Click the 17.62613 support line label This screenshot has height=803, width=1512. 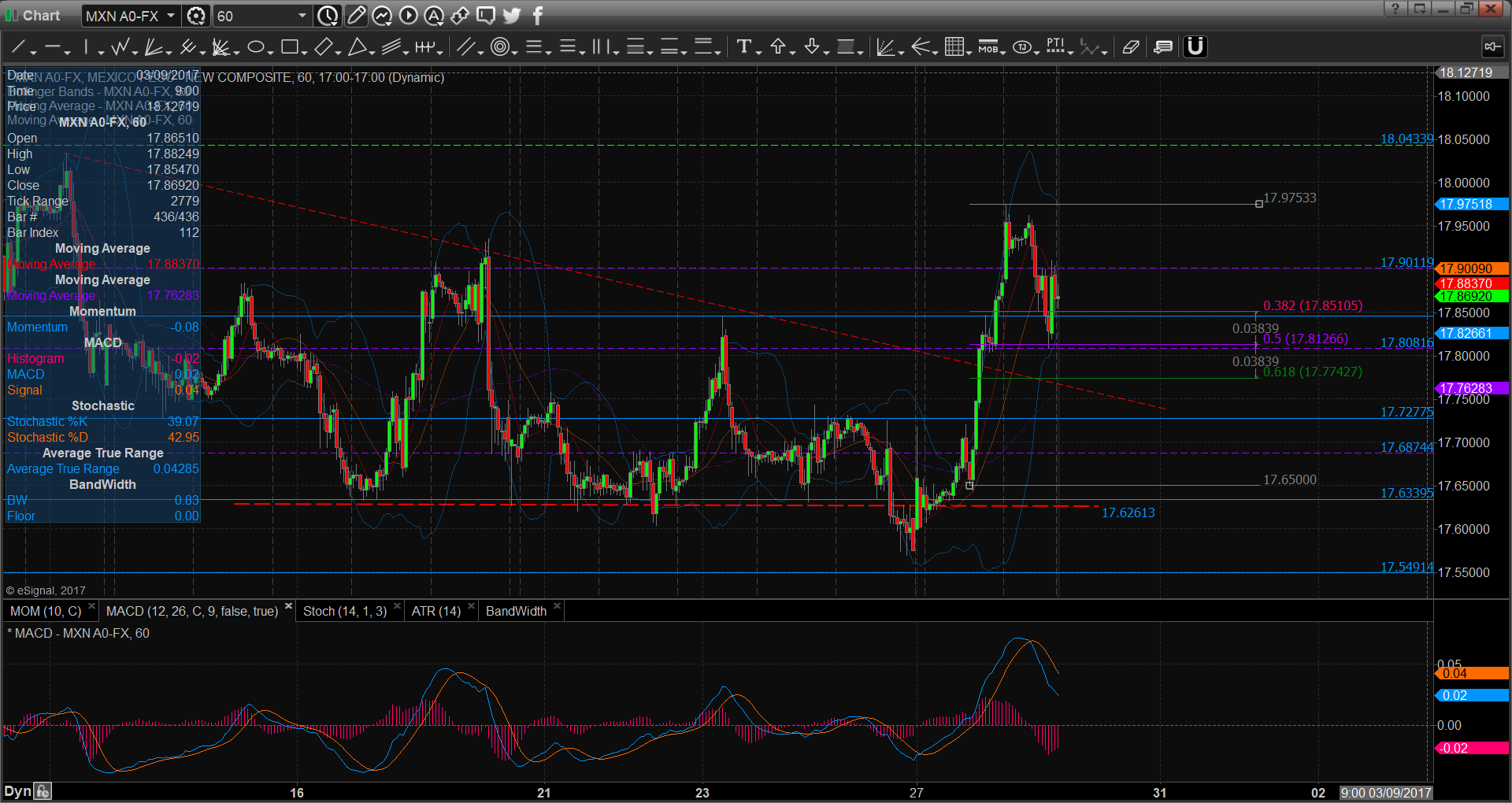(x=1128, y=513)
